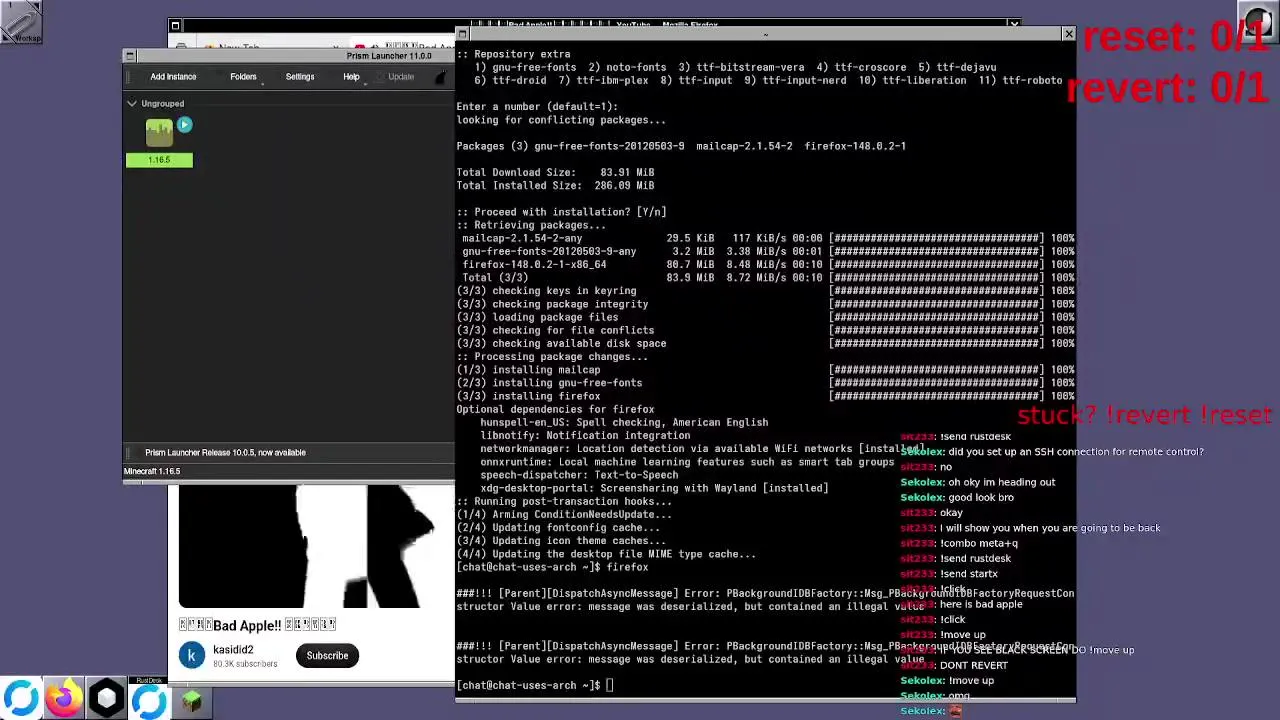1280x720 pixels.
Task: Click the Prism Launcher release available notice
Action: click(x=225, y=452)
